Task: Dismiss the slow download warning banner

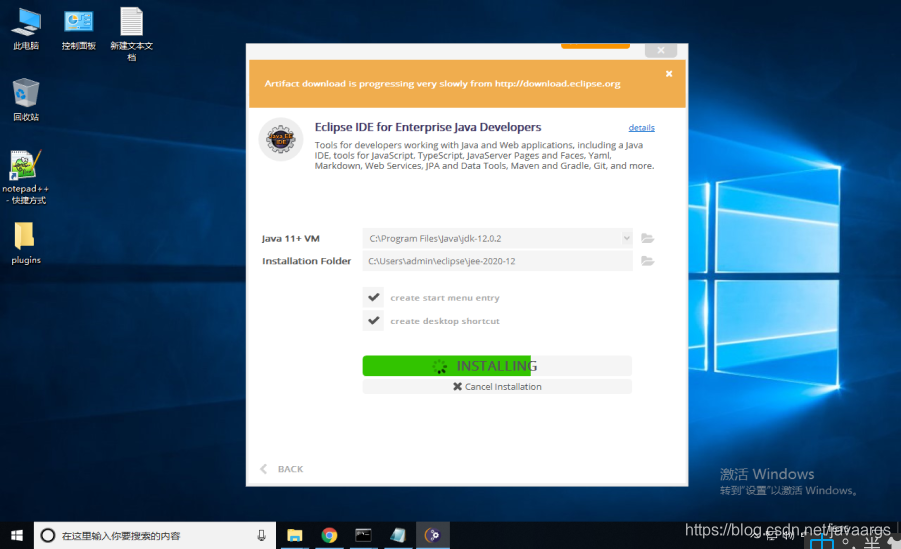Action: click(669, 74)
